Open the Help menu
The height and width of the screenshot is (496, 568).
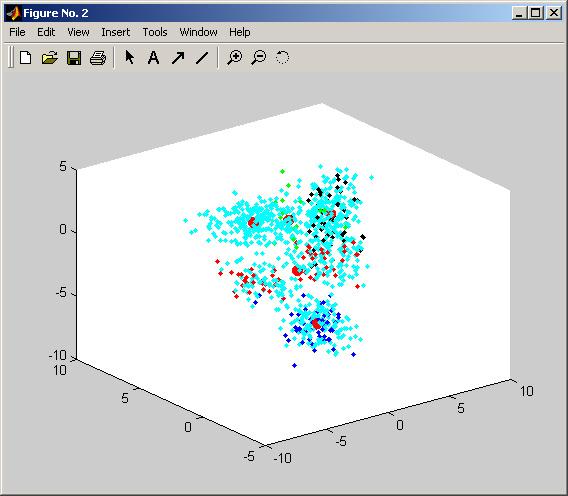pos(239,32)
